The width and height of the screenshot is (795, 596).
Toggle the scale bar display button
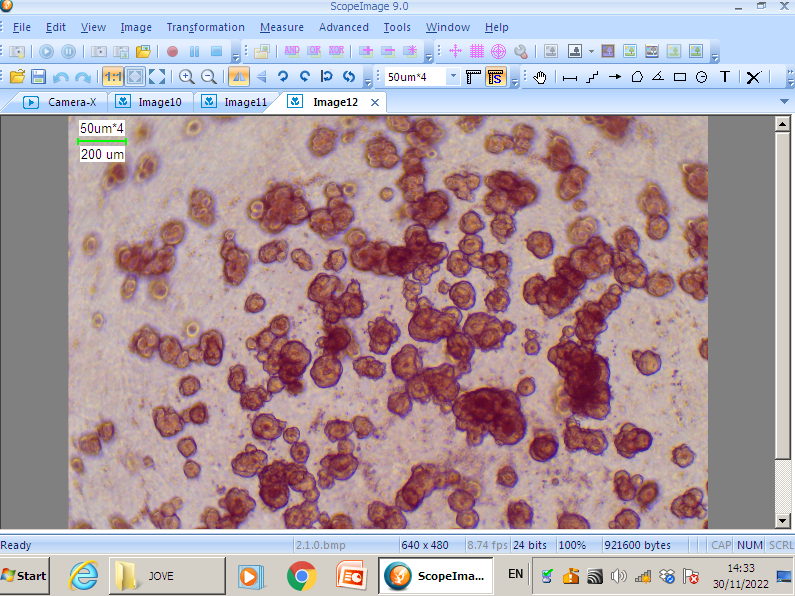tap(495, 77)
